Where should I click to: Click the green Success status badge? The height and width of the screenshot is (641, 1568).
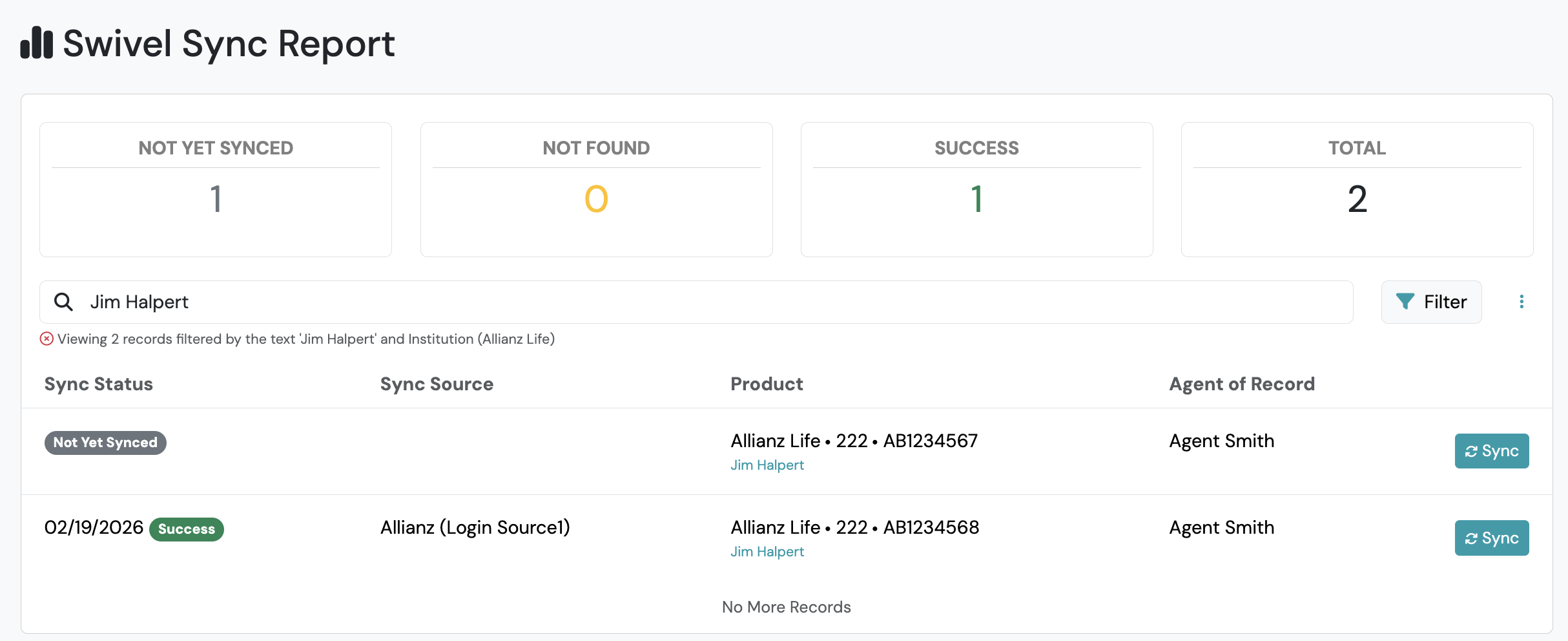click(x=187, y=529)
